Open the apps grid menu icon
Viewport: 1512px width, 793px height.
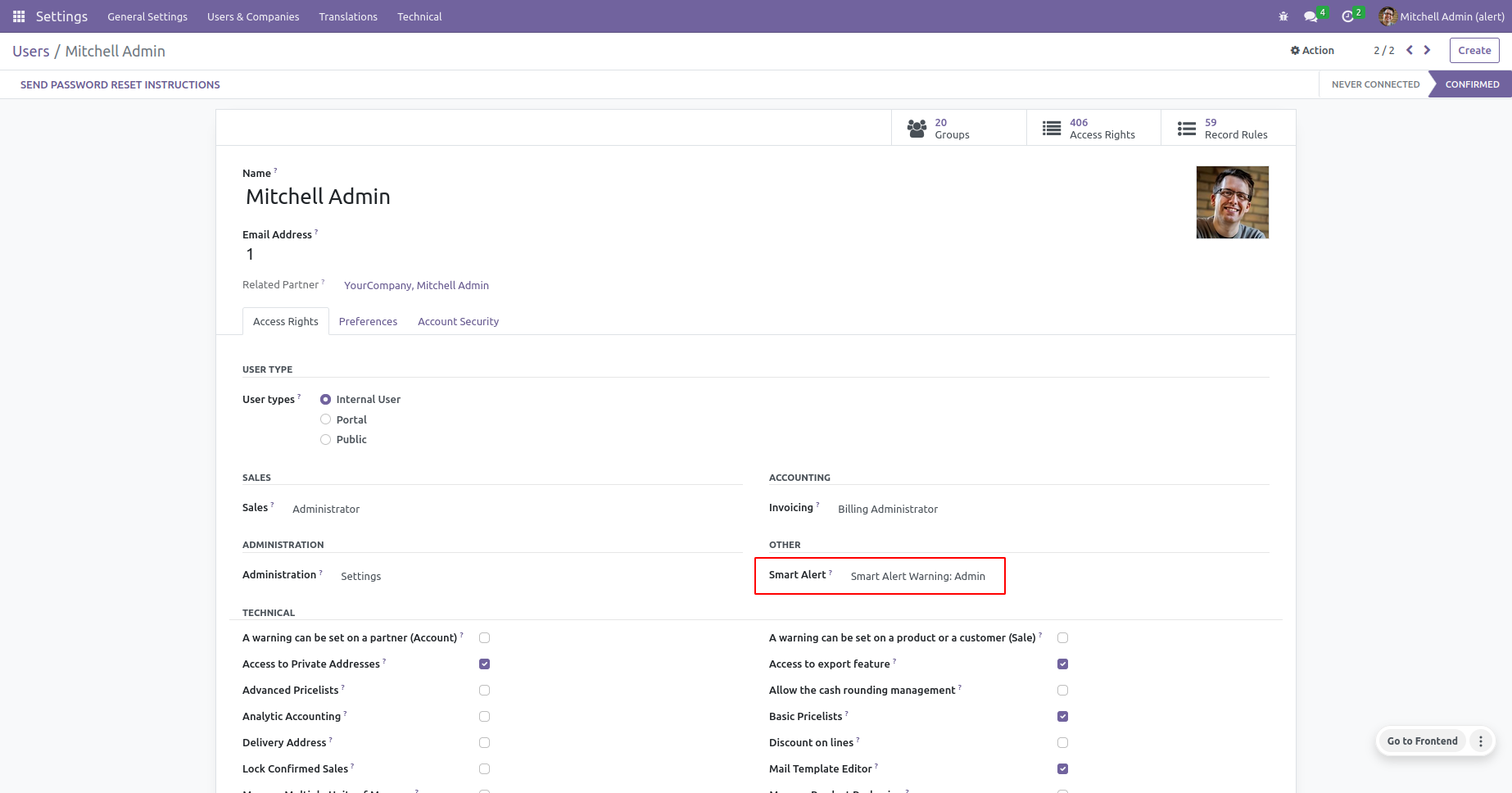[19, 16]
